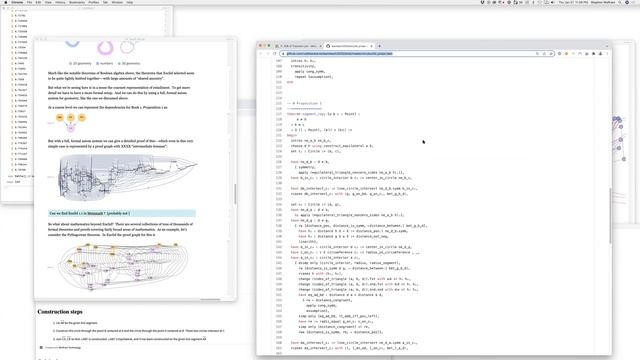Click the notebook horizontal scrollbar at bottom
Screen dimensions: 640x360
click(210, 300)
